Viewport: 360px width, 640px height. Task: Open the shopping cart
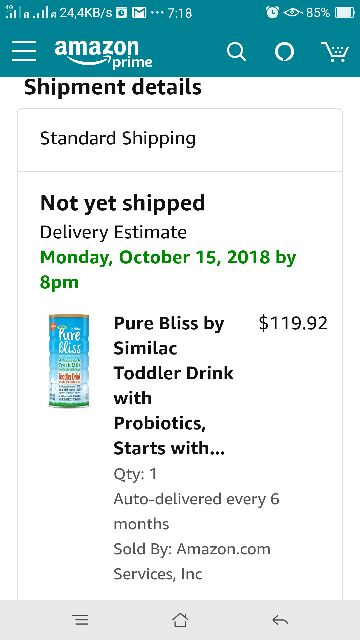pyautogui.click(x=335, y=52)
